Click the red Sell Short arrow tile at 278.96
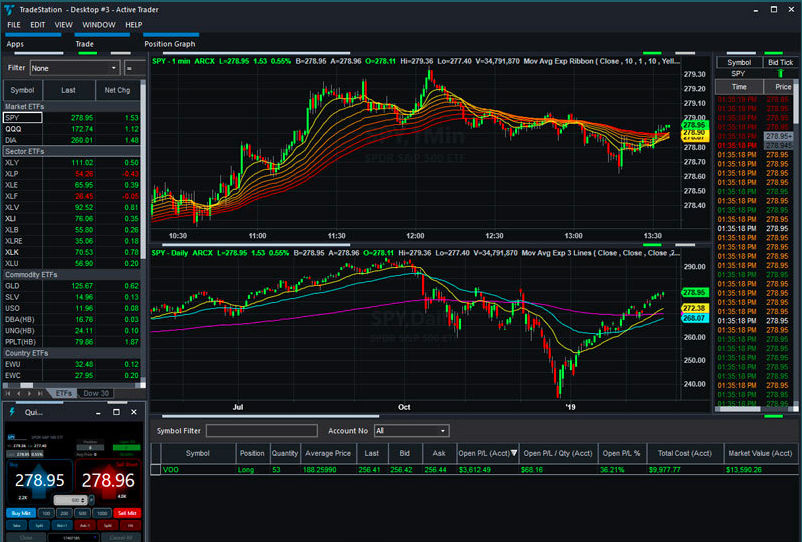Viewport: 802px width, 542px height. coord(108,480)
